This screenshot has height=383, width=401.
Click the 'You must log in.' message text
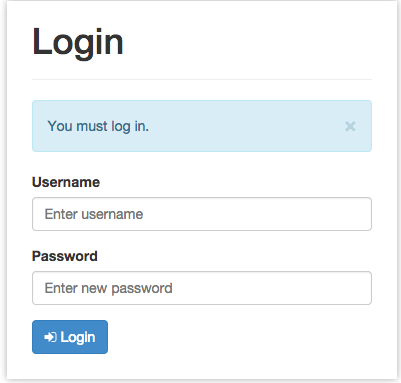click(98, 126)
